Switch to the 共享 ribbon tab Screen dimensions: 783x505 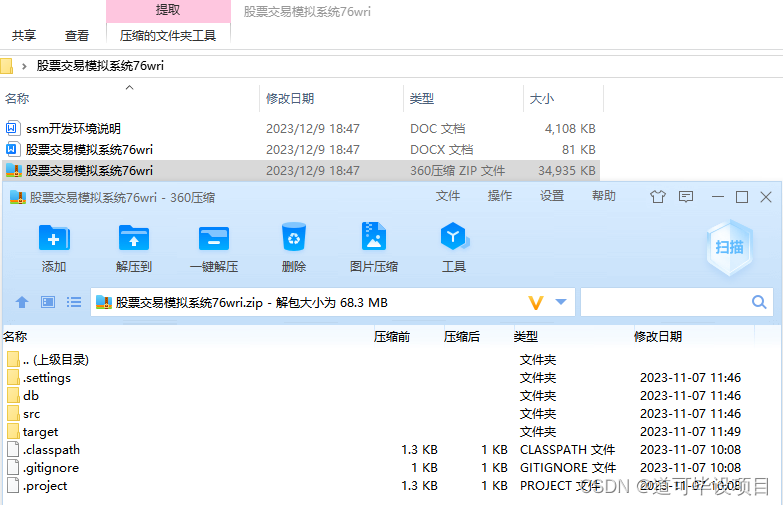click(x=24, y=35)
